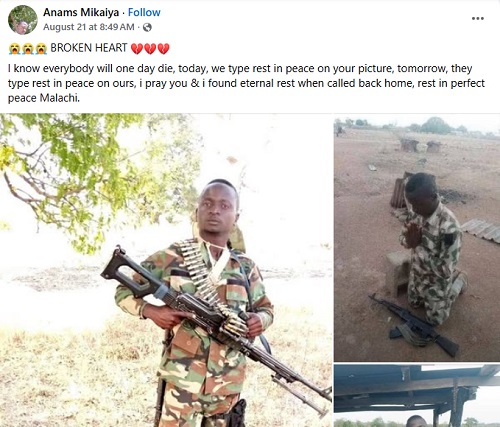Click the rifle lying on ground in kneeling photo
The height and width of the screenshot is (427, 500).
(x=414, y=325)
